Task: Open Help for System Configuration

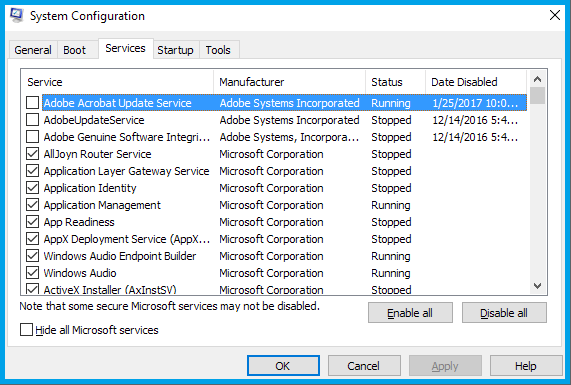Action: tap(525, 366)
